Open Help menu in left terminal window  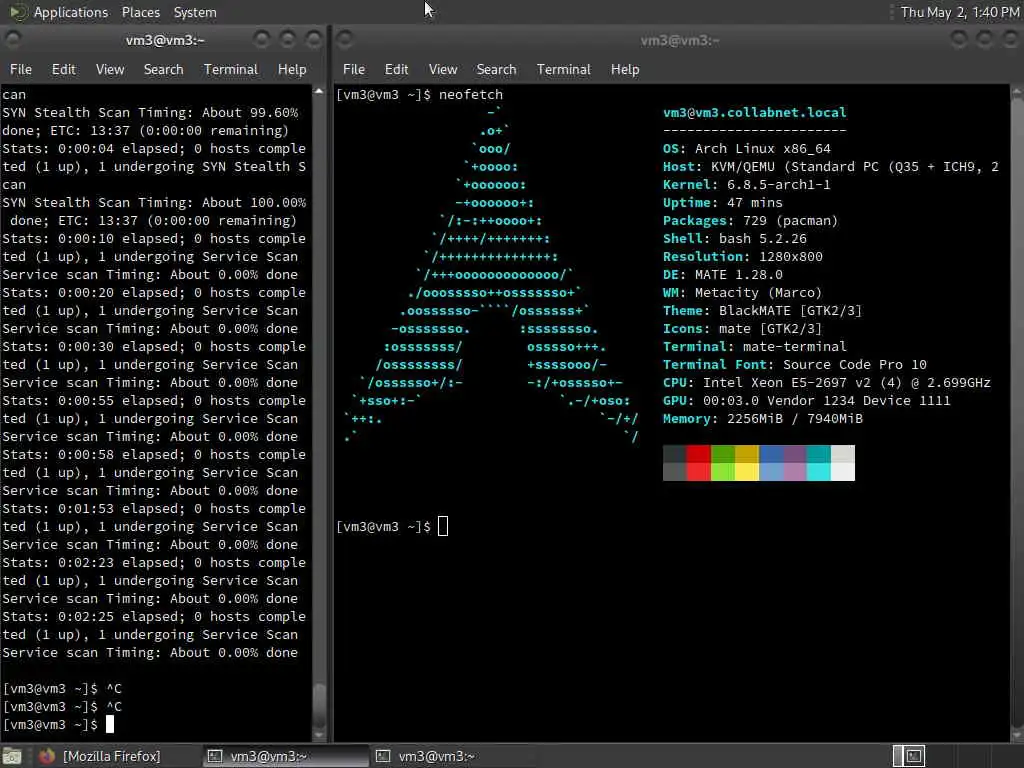click(x=292, y=69)
